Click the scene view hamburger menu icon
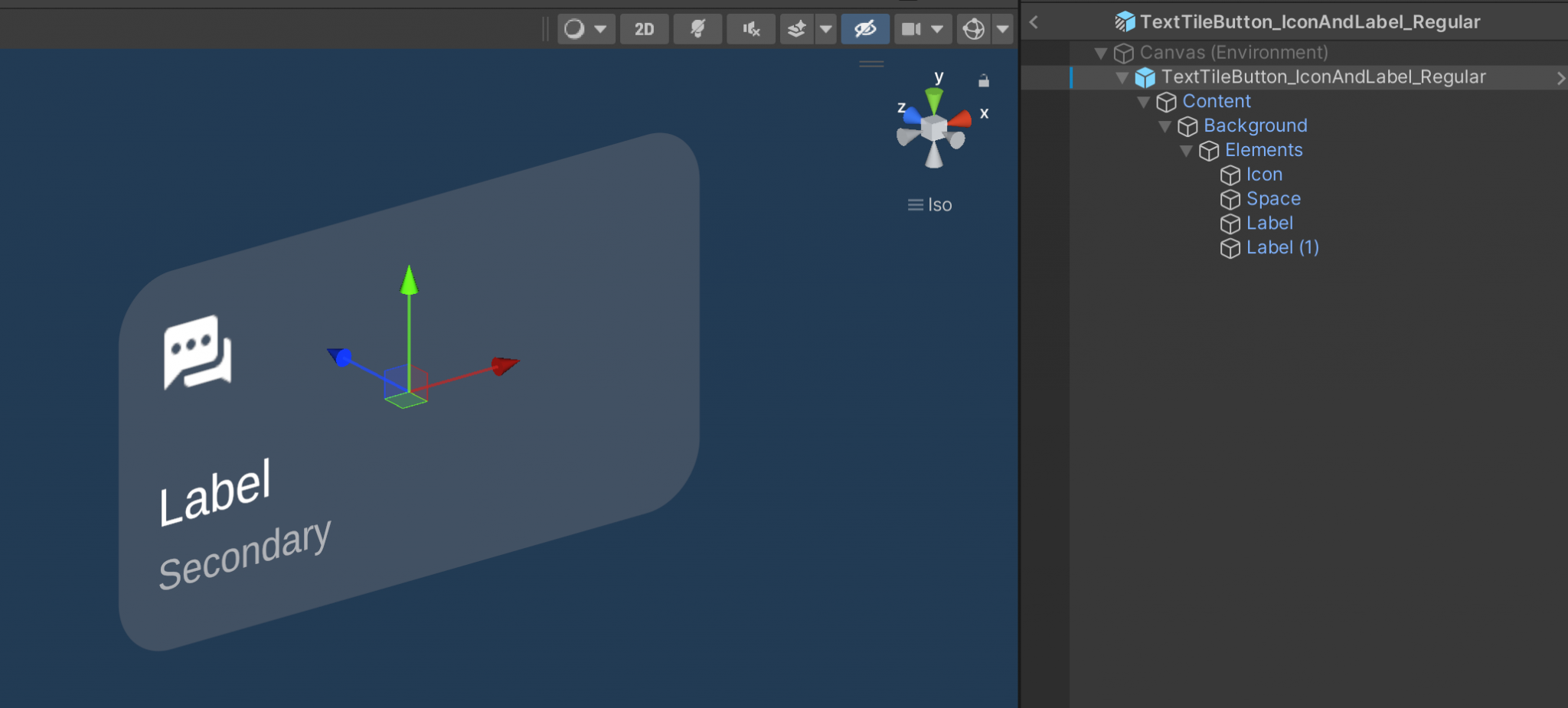 [871, 64]
